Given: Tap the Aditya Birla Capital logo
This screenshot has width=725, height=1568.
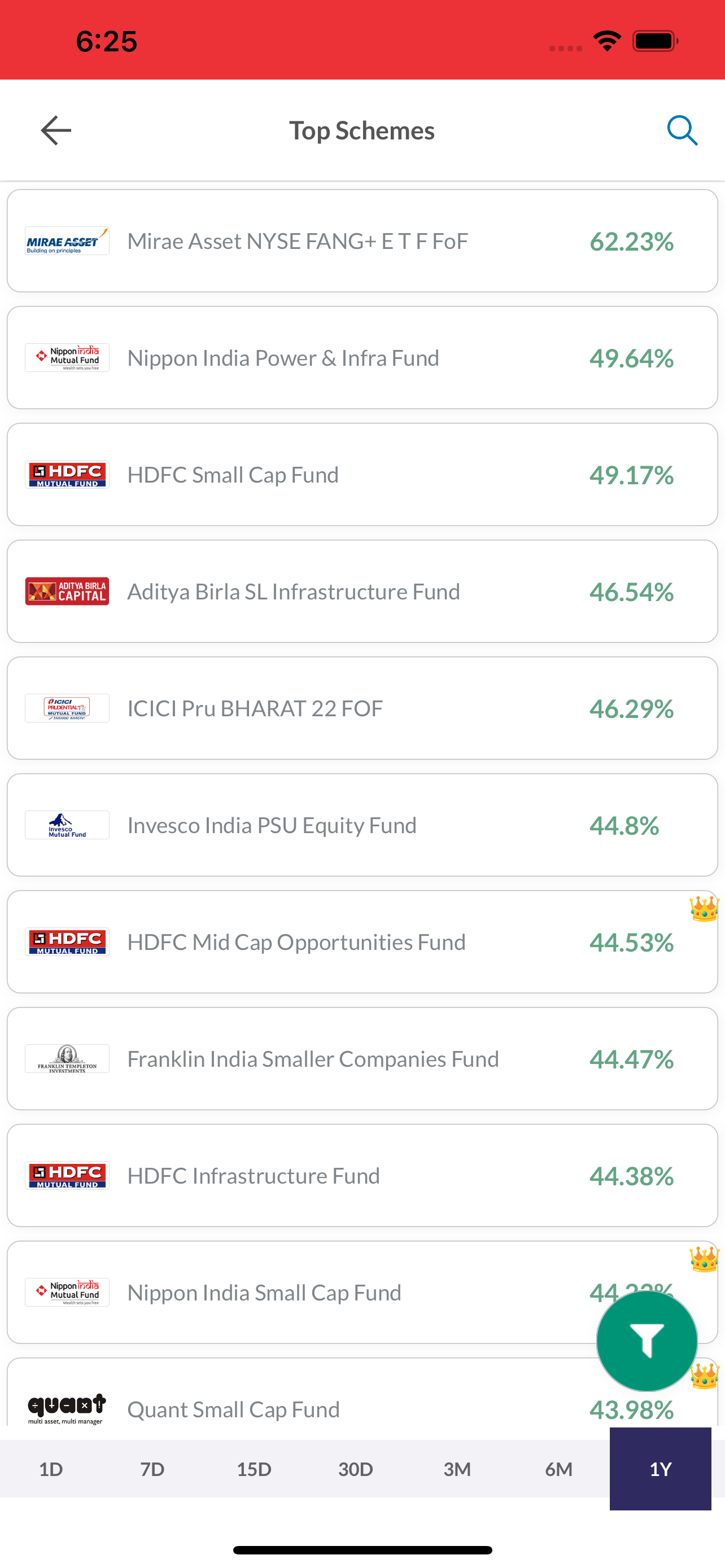Looking at the screenshot, I should (x=67, y=592).
